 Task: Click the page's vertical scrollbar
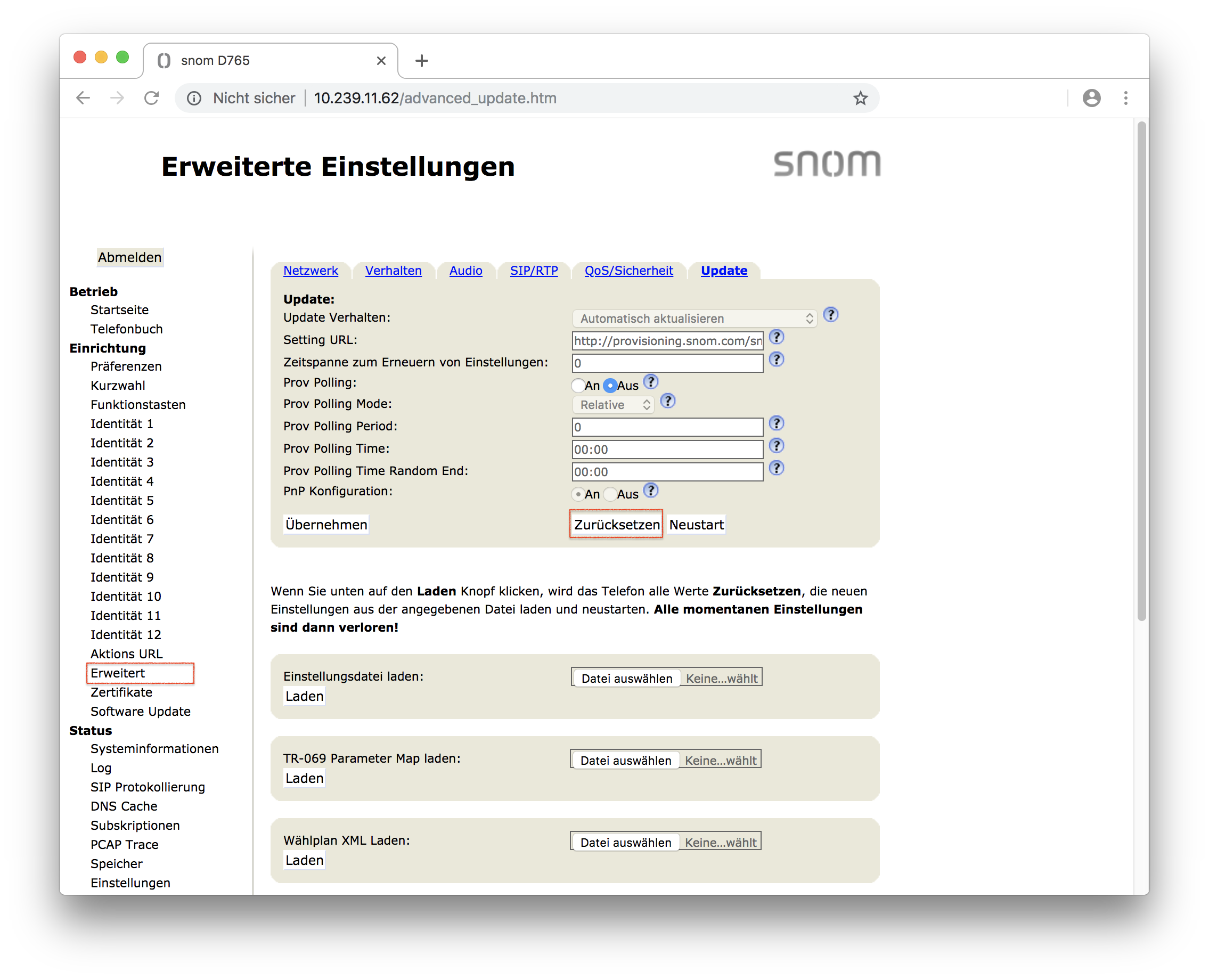pos(1141,373)
